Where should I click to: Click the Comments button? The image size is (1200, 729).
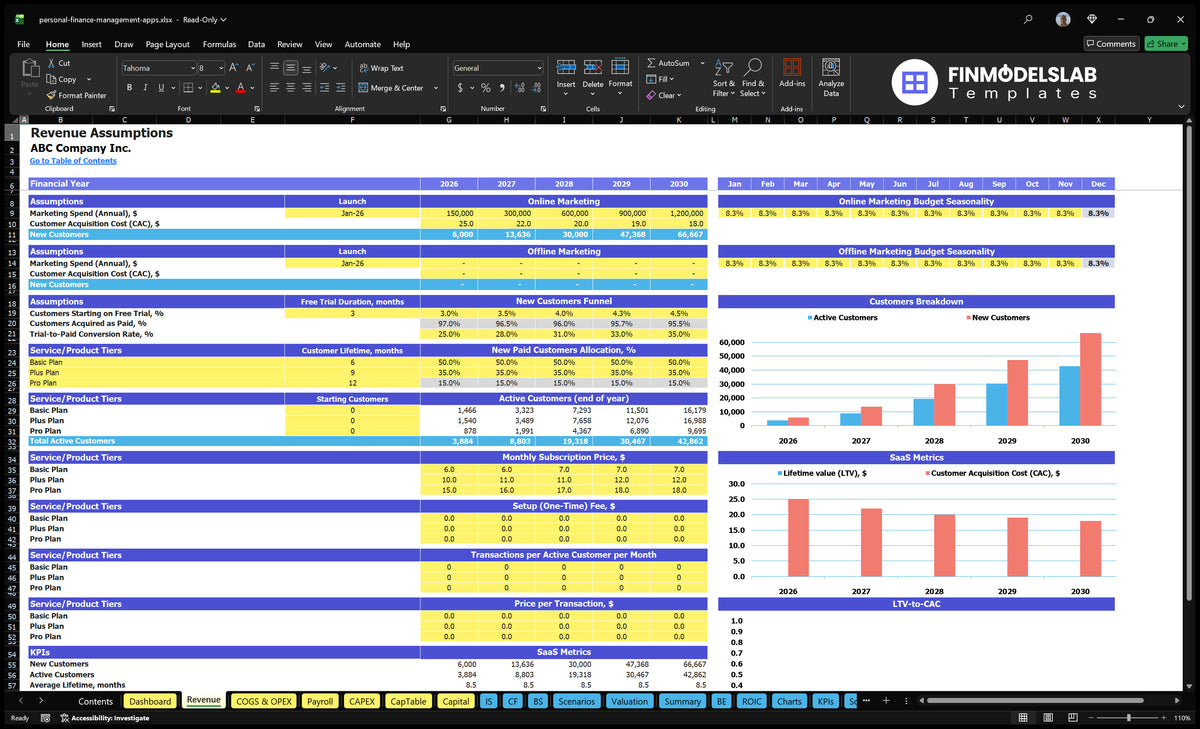[1111, 44]
